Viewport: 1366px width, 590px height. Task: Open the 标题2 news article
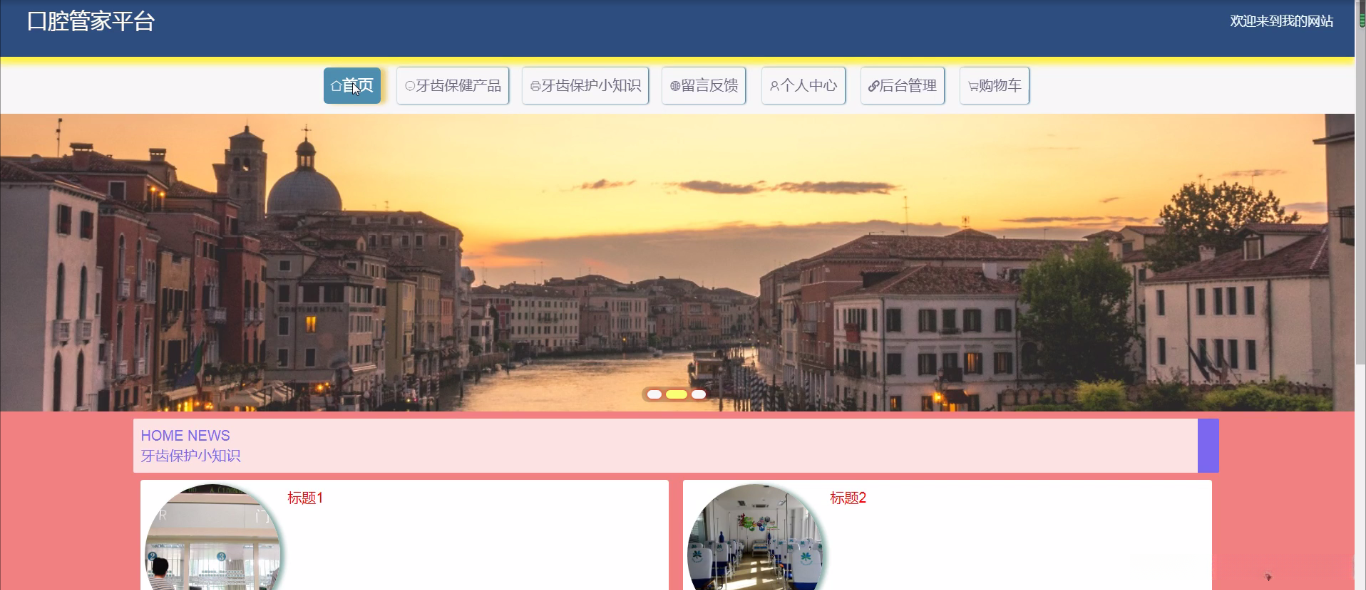click(x=848, y=498)
